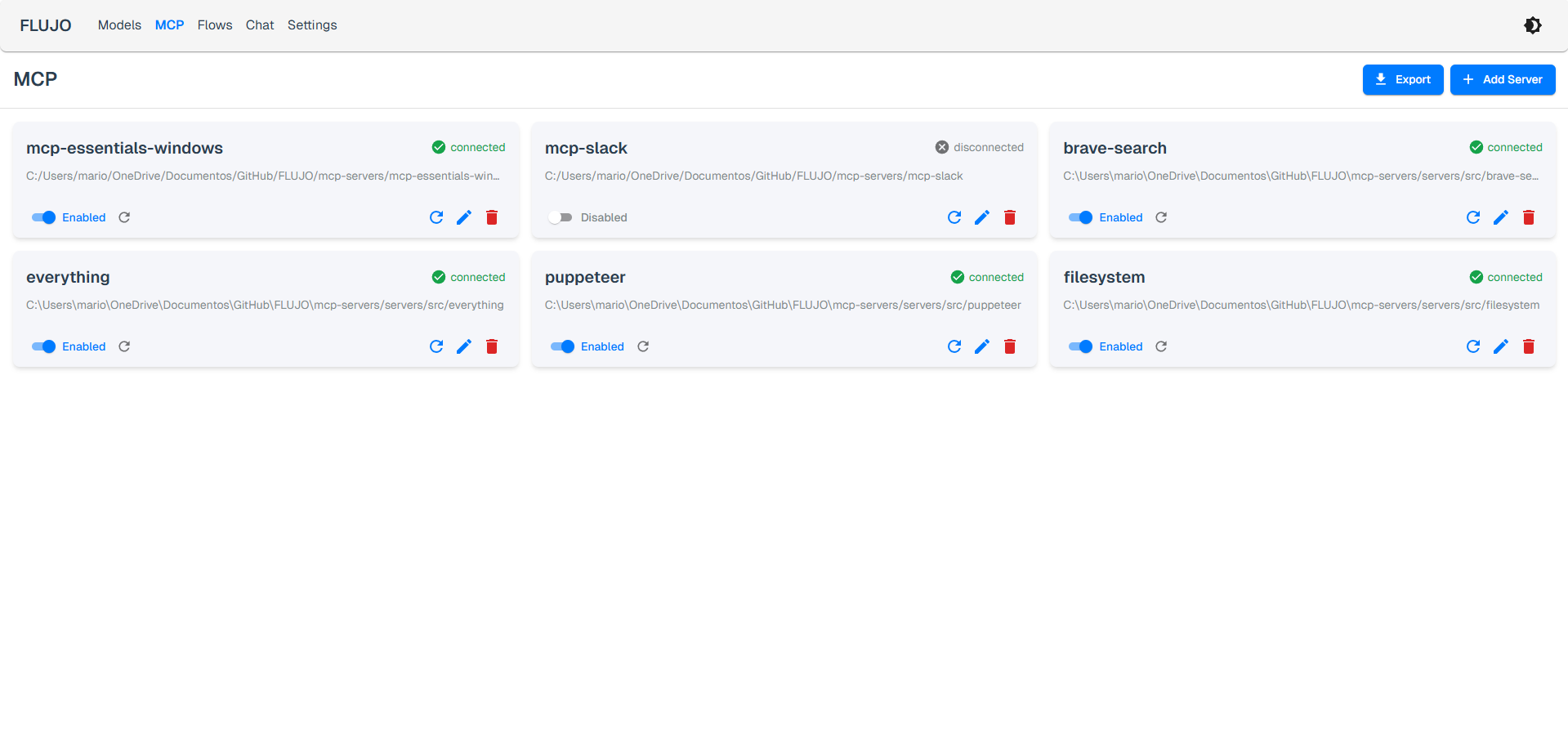Delete the everything server
The height and width of the screenshot is (741, 1568).
(x=492, y=346)
